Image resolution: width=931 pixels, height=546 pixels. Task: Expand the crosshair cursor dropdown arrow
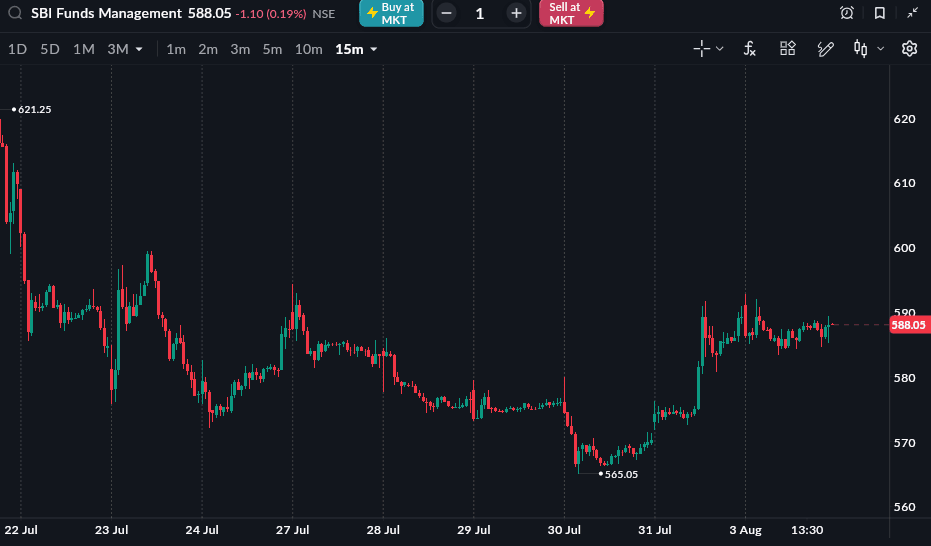point(720,49)
